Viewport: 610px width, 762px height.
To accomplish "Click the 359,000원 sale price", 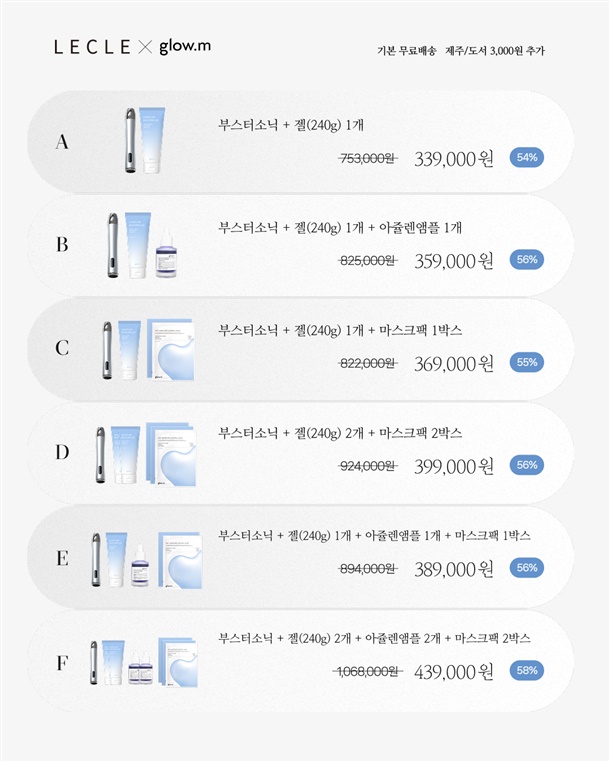I will tap(454, 261).
